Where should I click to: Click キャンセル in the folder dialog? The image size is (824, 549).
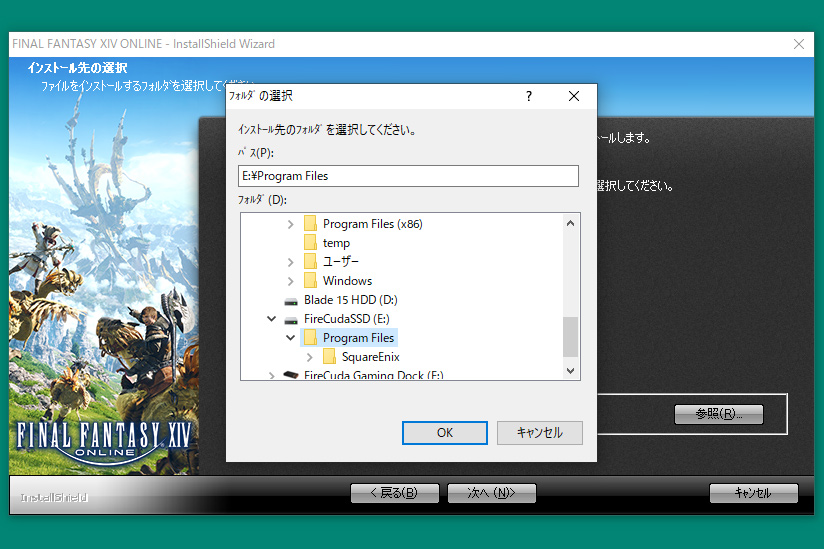coord(540,432)
